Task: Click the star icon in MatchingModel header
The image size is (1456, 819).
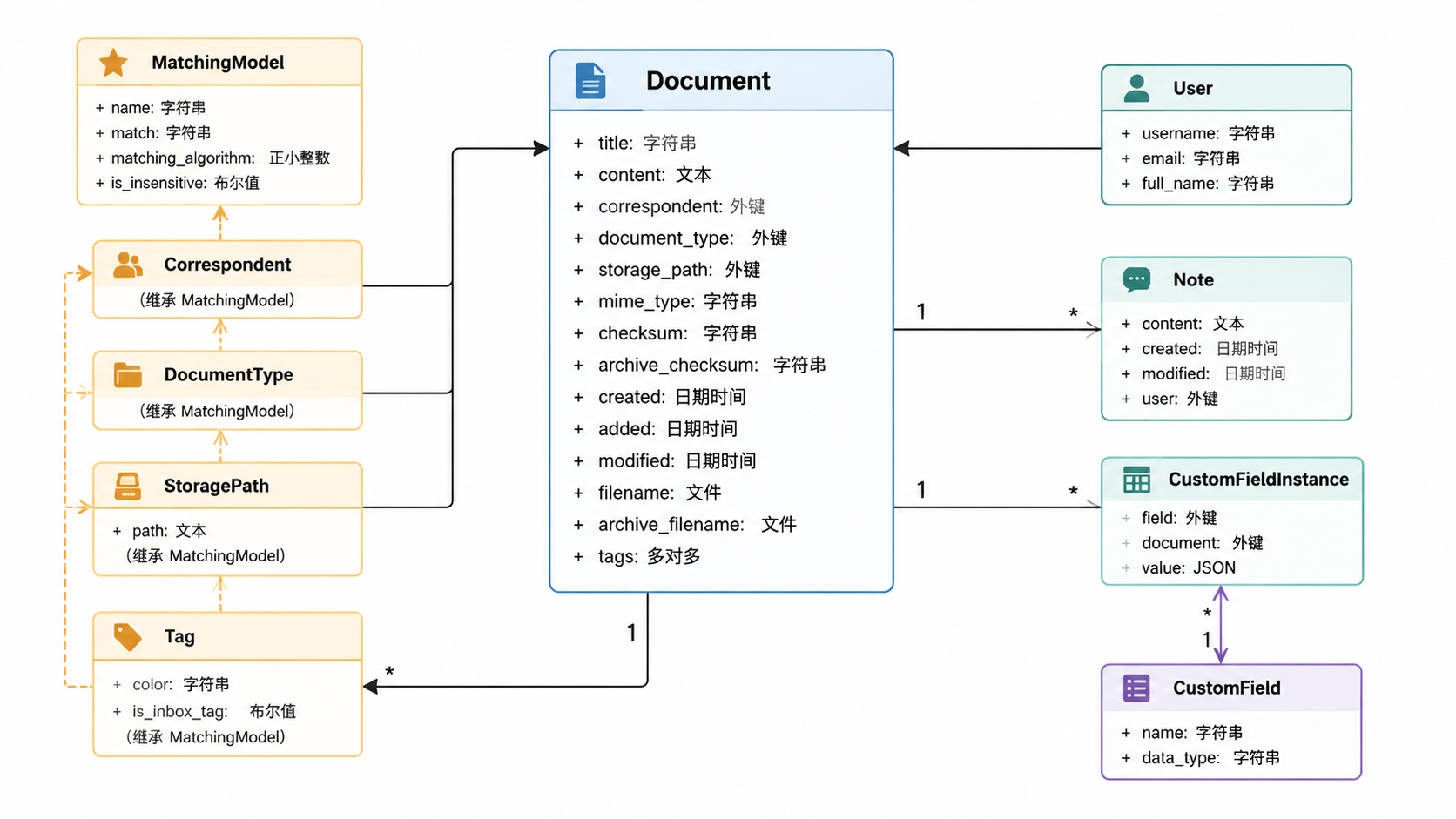Action: (113, 63)
